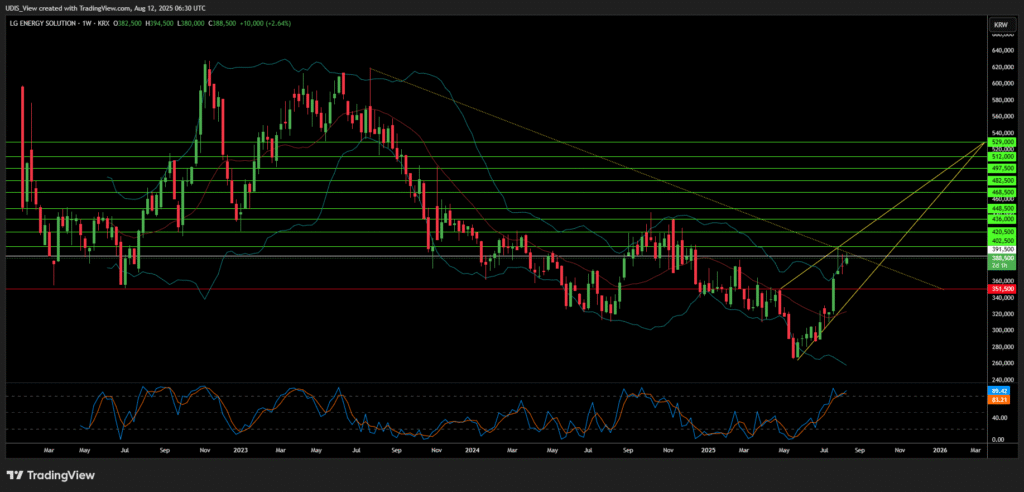Select the 448,500 green price level tag
1024x492 pixels.
tap(1002, 209)
